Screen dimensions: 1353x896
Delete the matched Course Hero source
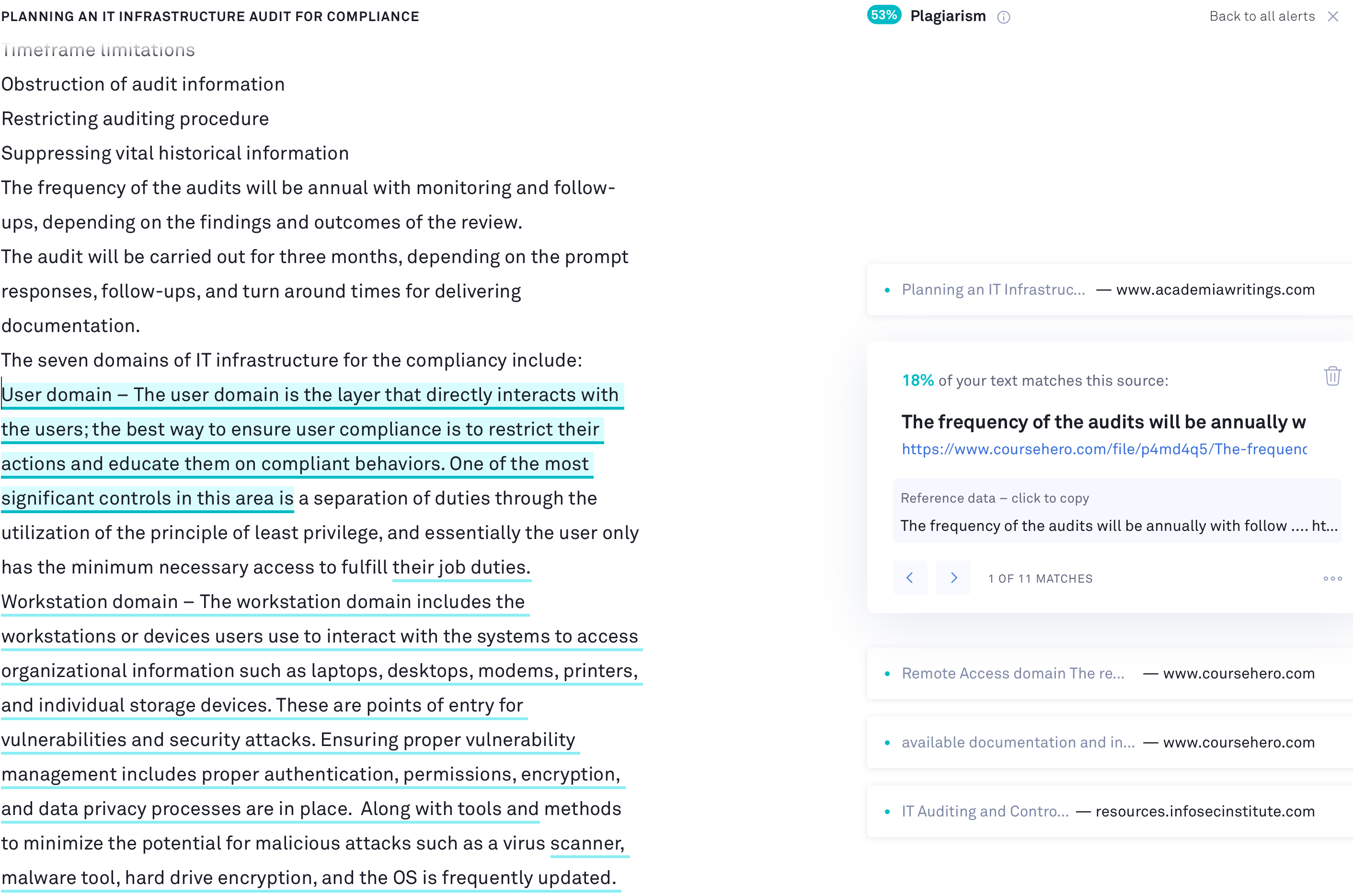pos(1332,377)
